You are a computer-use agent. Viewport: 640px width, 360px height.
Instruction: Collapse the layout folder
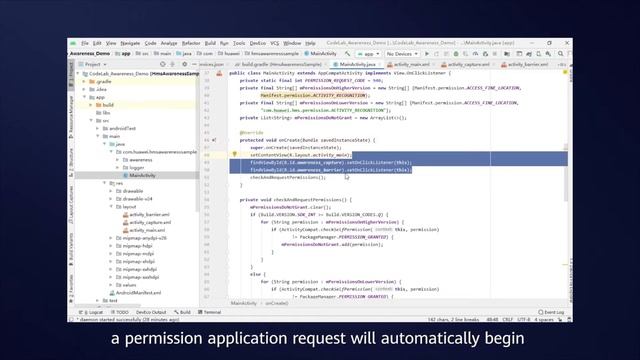[x=111, y=207]
